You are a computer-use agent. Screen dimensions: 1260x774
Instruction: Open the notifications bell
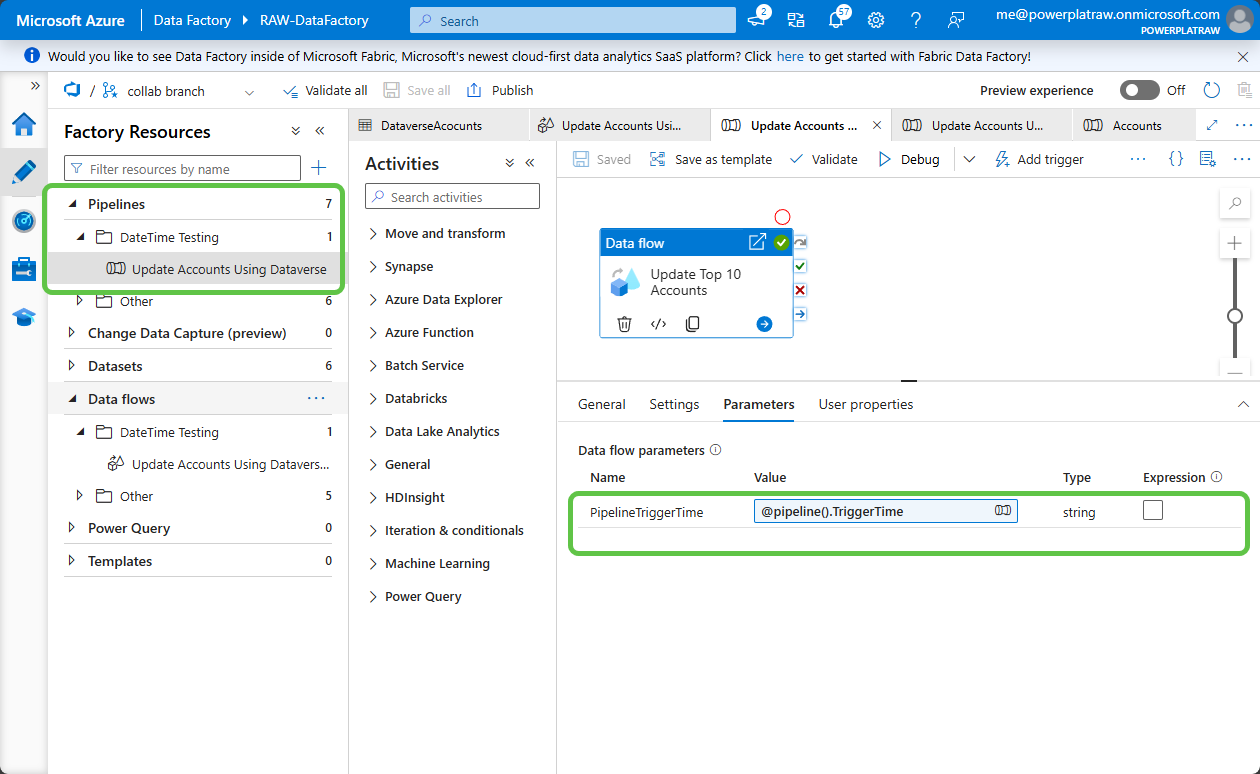pyautogui.click(x=836, y=20)
